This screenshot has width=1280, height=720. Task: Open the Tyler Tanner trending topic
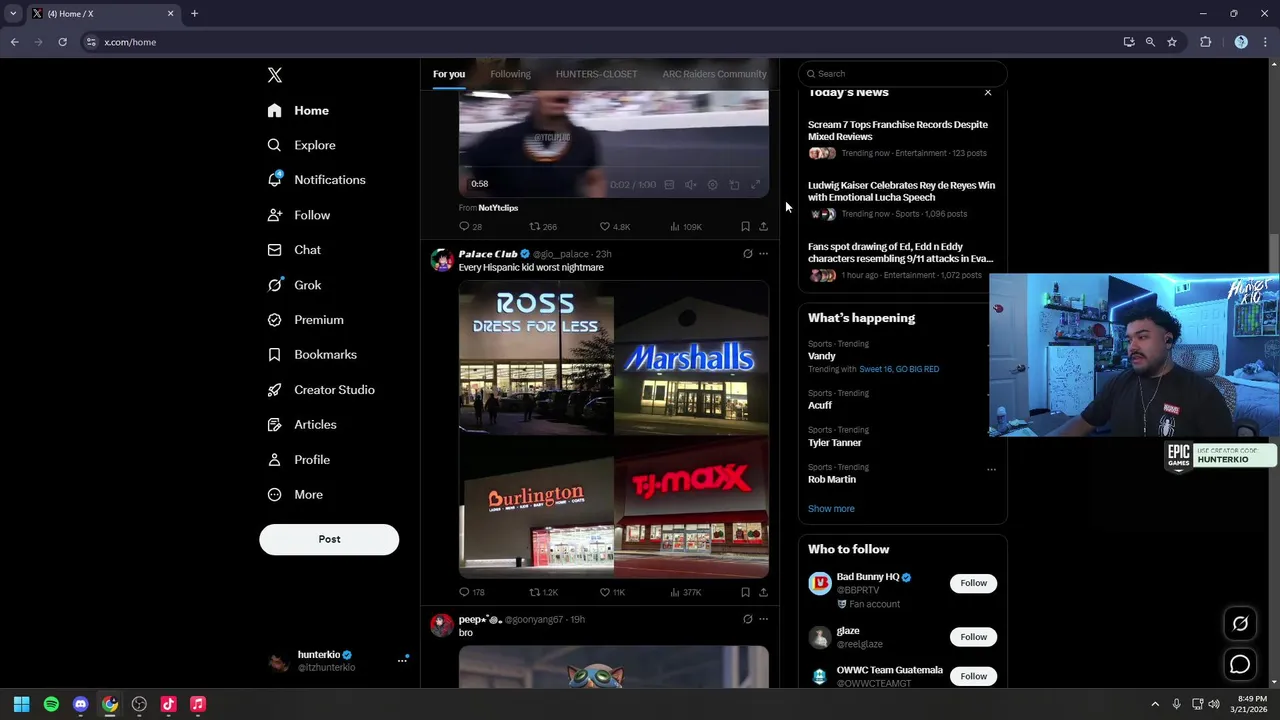[x=835, y=442]
